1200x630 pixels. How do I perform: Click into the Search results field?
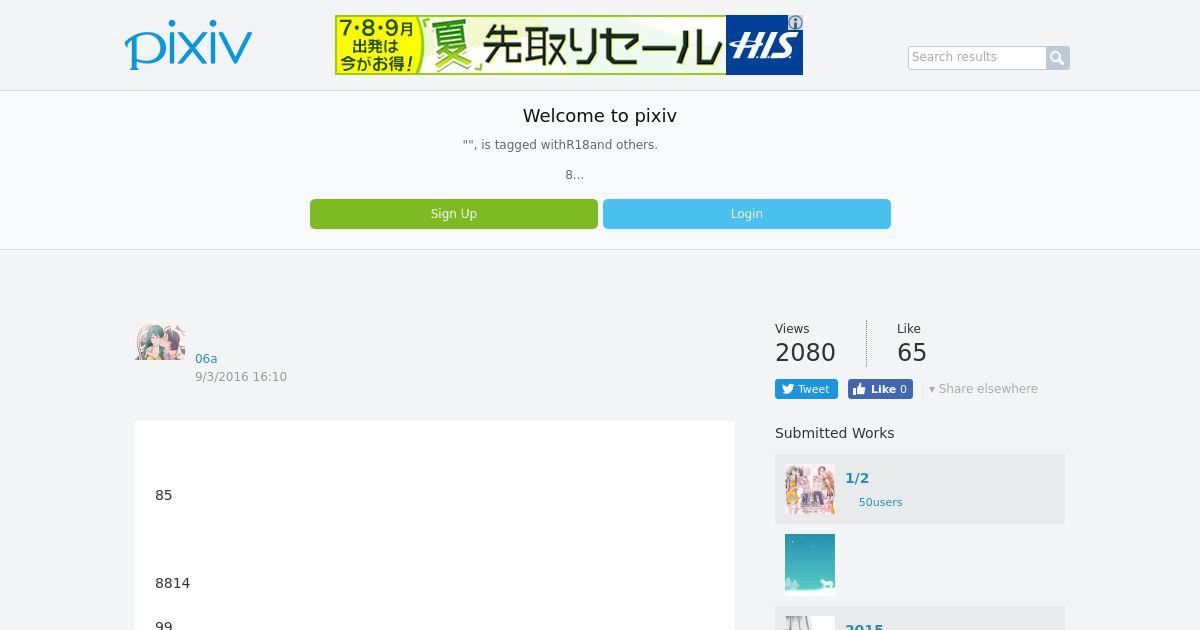[x=977, y=58]
